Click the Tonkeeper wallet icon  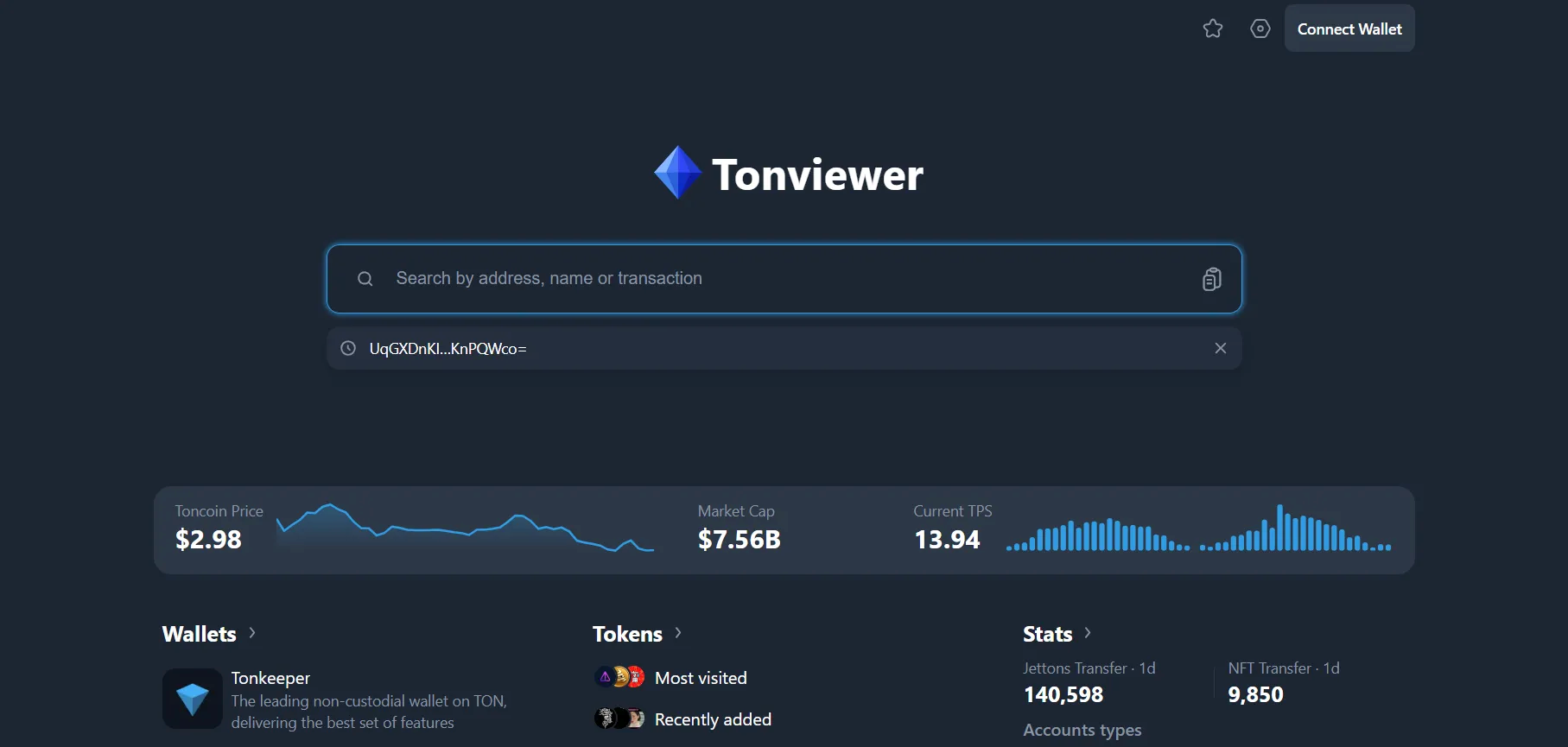(192, 699)
